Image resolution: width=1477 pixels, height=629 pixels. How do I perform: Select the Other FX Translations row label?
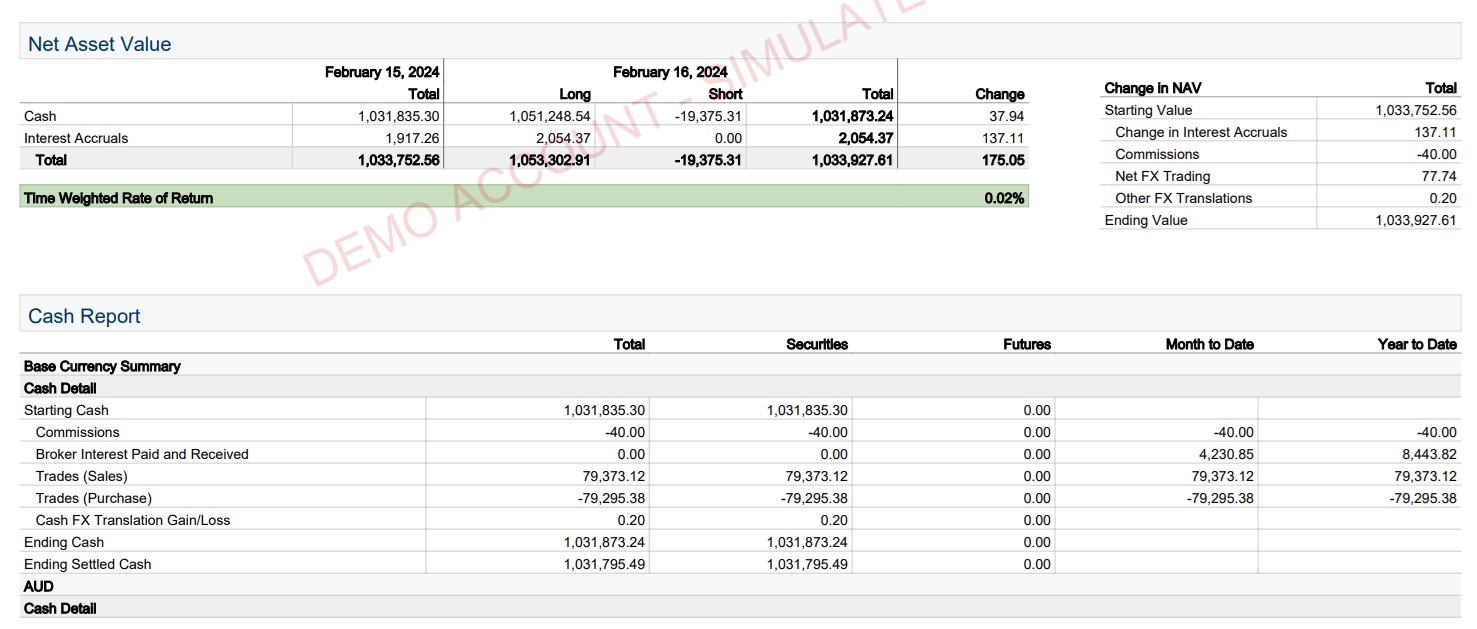click(1184, 198)
